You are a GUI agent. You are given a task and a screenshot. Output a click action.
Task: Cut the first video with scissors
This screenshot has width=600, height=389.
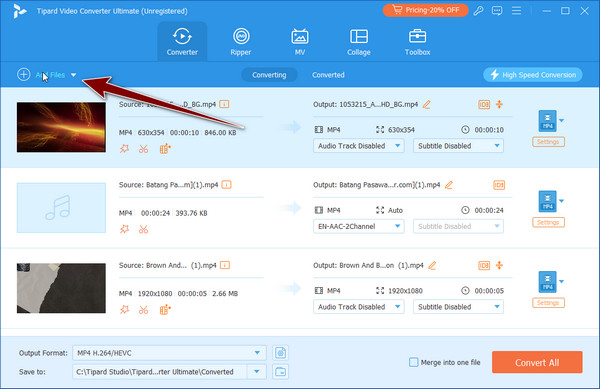pos(143,149)
